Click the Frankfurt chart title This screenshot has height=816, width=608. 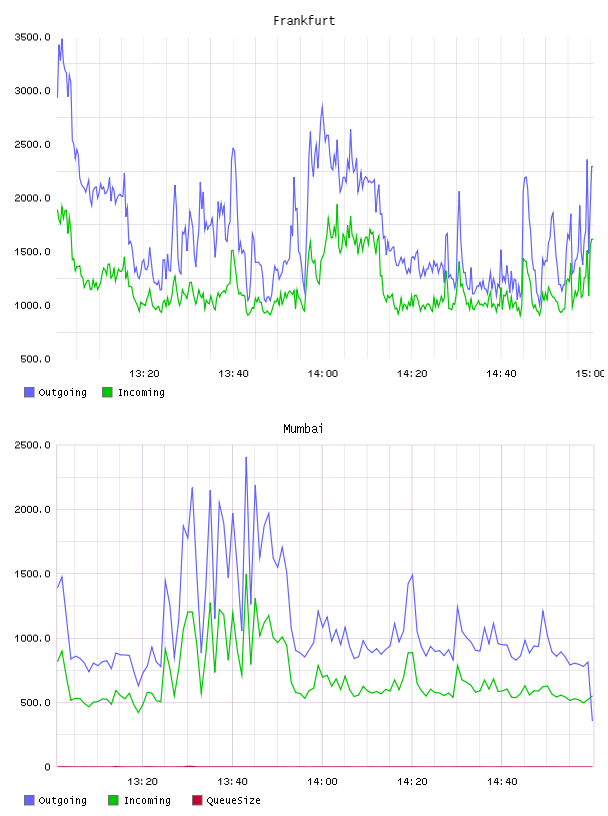click(x=304, y=21)
